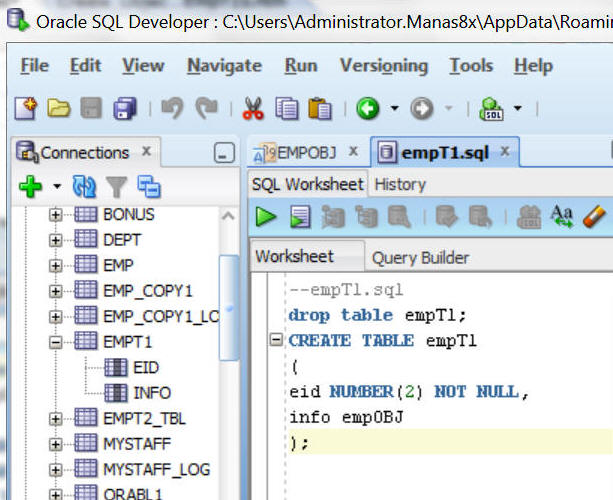This screenshot has width=613, height=500.
Task: Expand the EMPT2_TBL table node
Action: [x=56, y=419]
